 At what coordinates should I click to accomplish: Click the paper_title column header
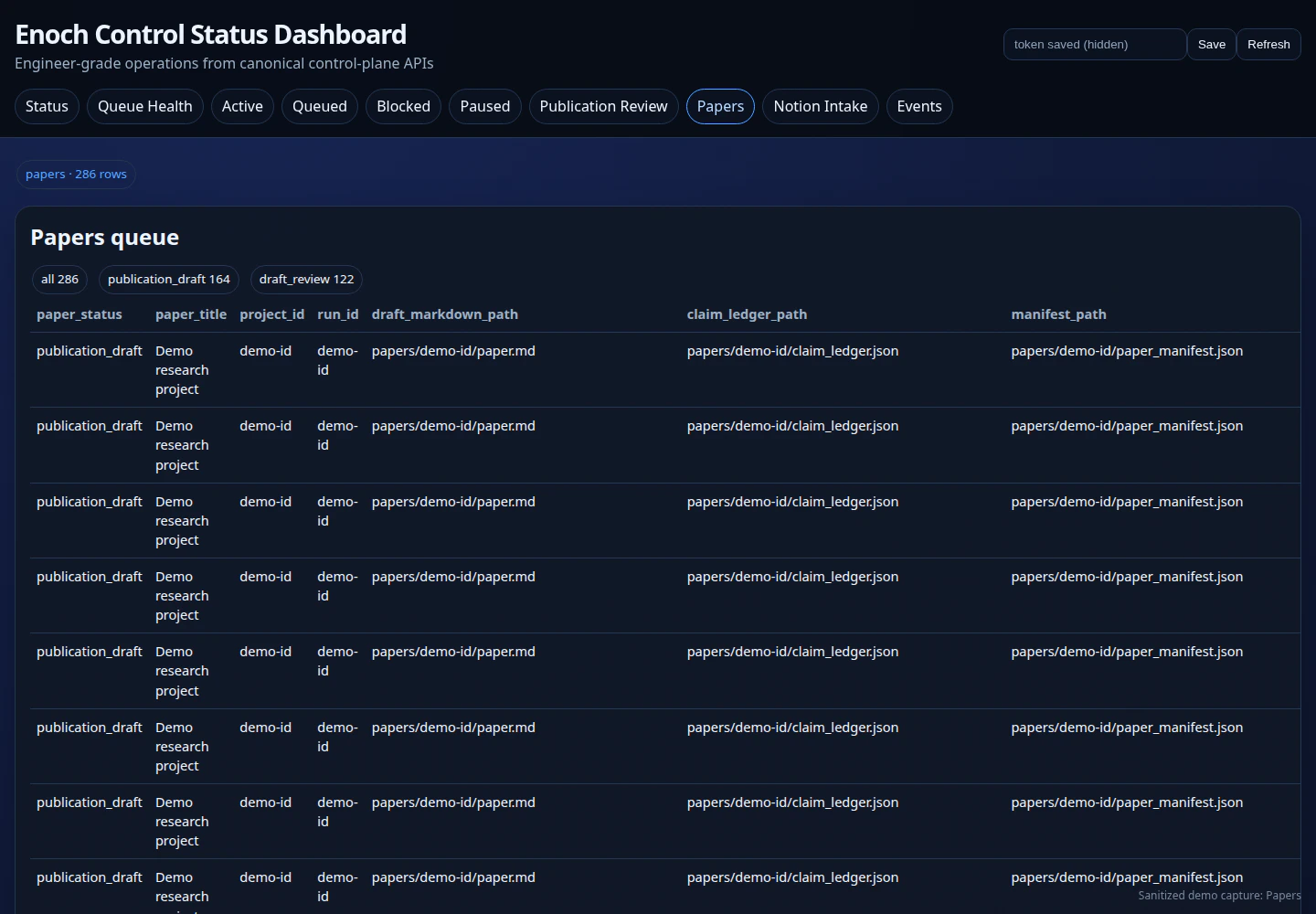pos(191,314)
